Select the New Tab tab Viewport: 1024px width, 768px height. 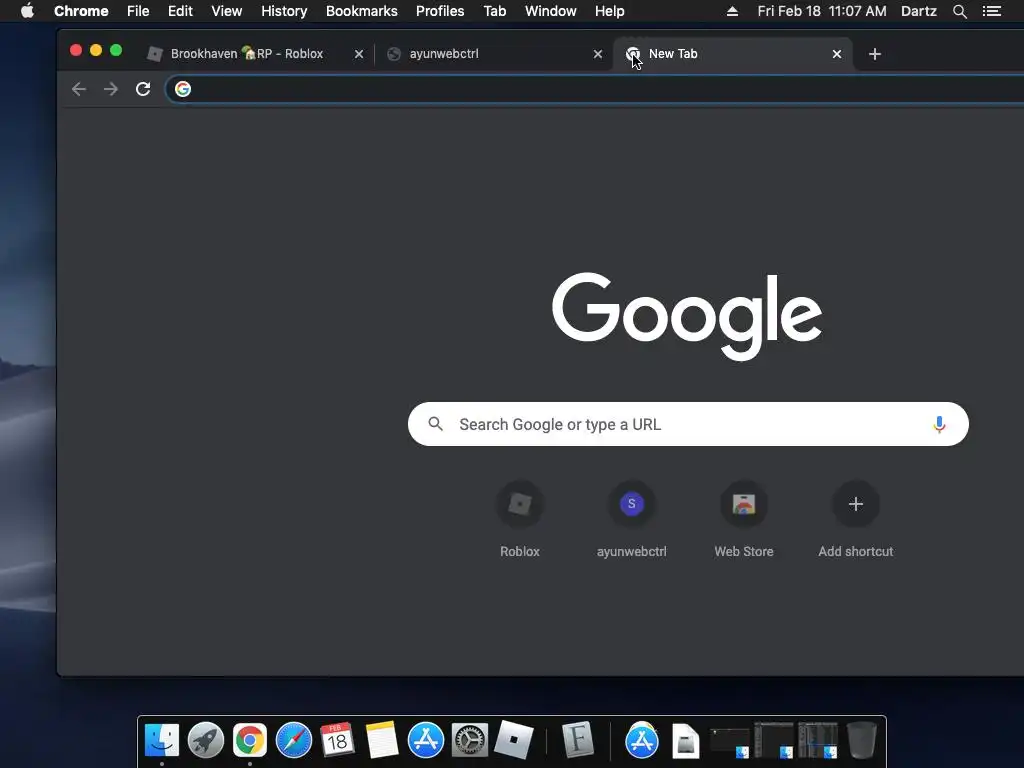point(732,54)
